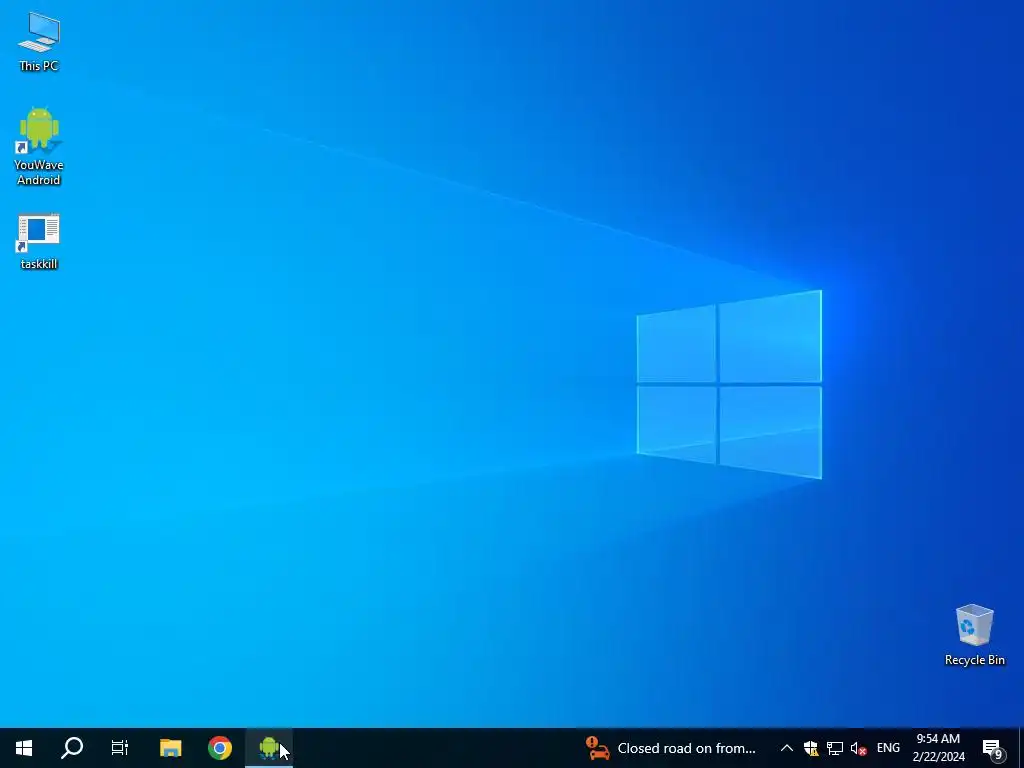Open the muted volume tray icon

859,748
